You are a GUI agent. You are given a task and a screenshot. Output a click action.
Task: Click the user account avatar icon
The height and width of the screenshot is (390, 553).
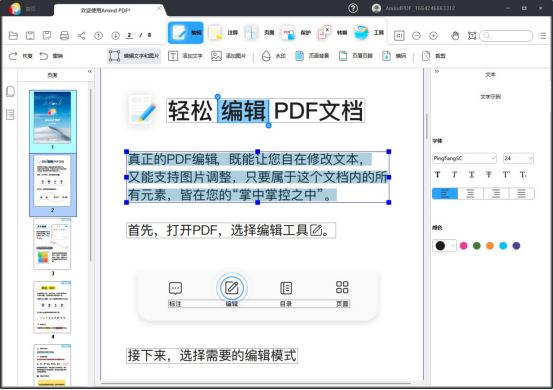(x=376, y=8)
